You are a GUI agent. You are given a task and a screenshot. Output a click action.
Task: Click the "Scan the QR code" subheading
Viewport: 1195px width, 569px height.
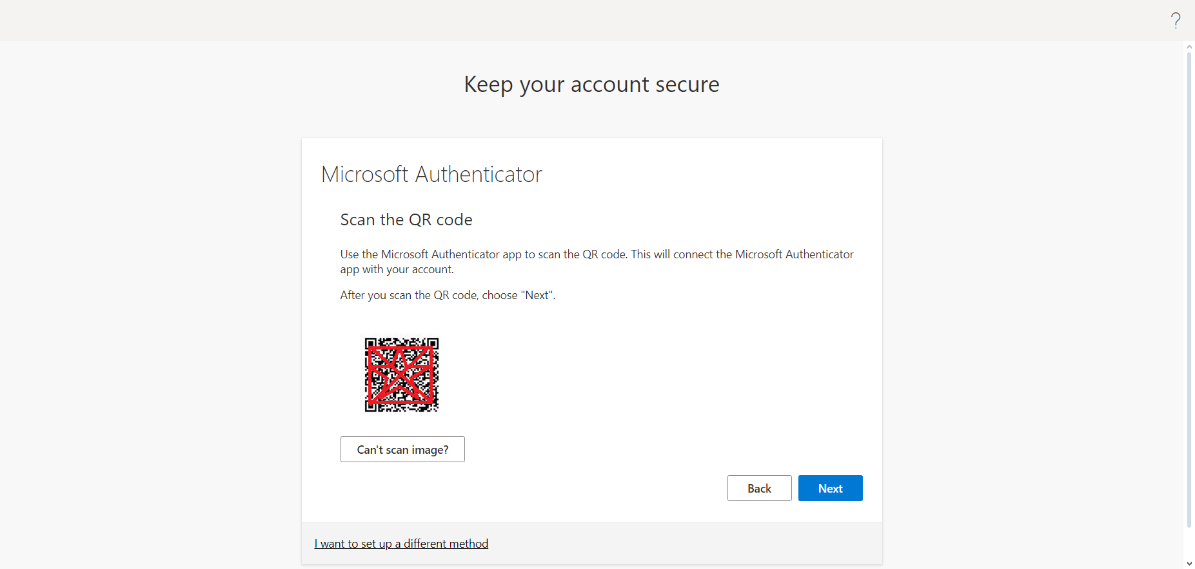[406, 220]
